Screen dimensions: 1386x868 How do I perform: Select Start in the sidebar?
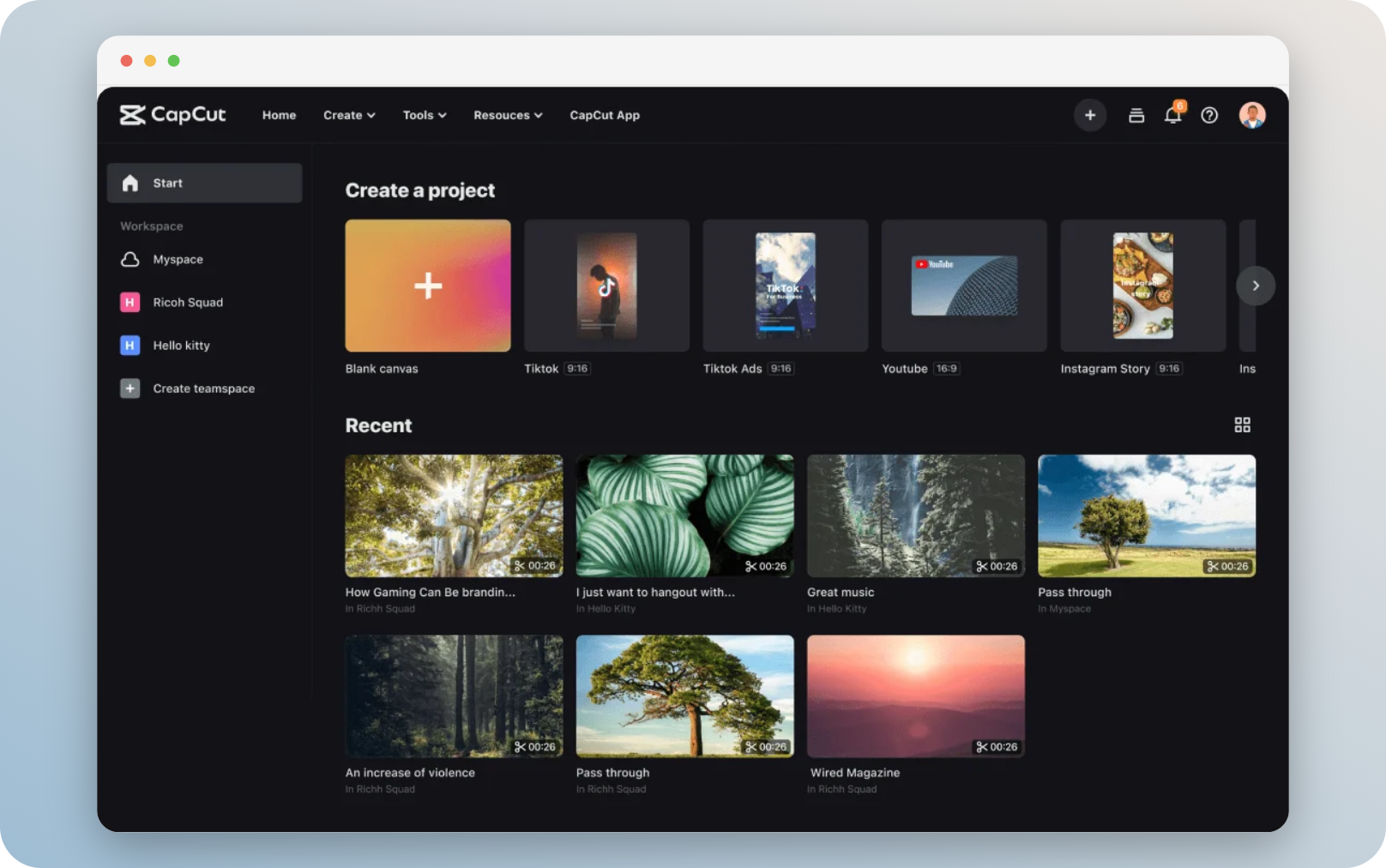pos(204,183)
